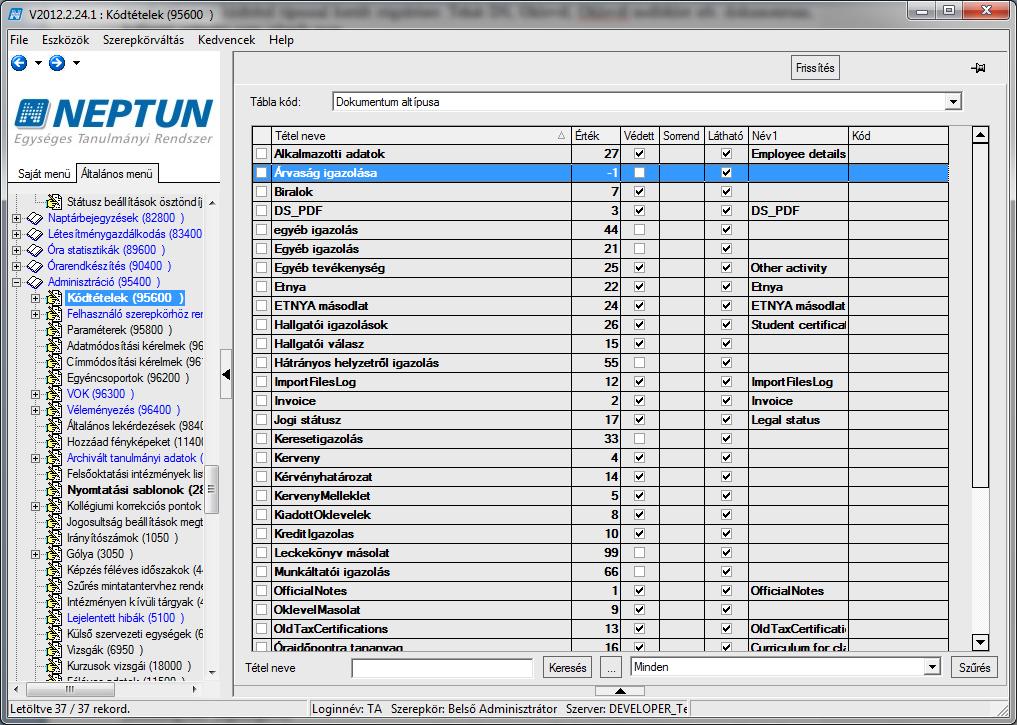
Task: Collapse the Adminisztráció tree node
Action: coord(17,282)
